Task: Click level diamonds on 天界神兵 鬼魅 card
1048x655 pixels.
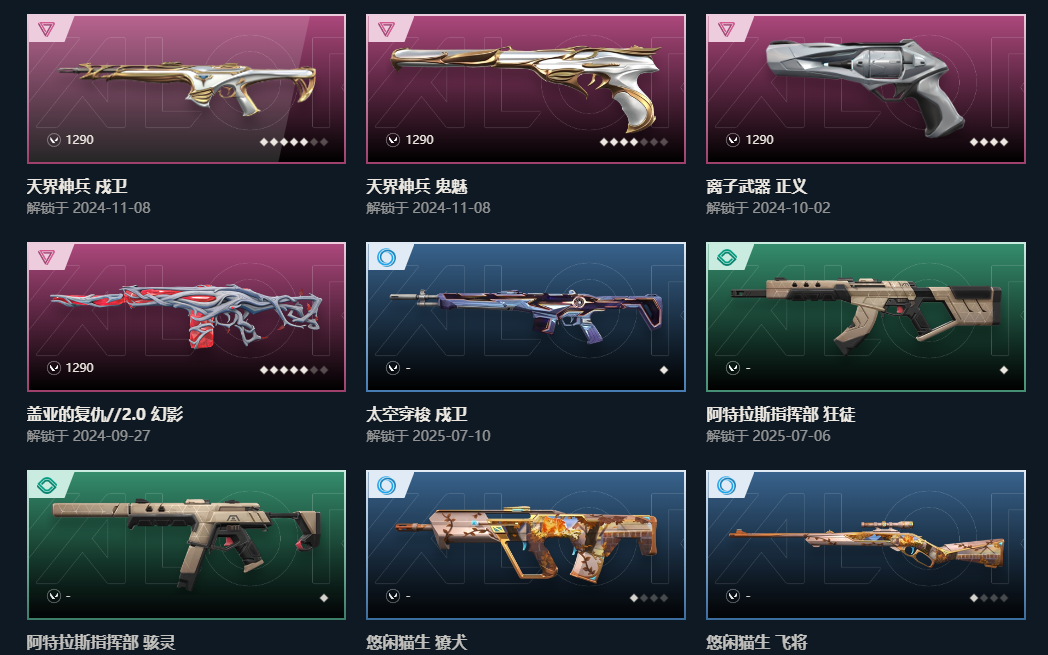Action: click(634, 142)
